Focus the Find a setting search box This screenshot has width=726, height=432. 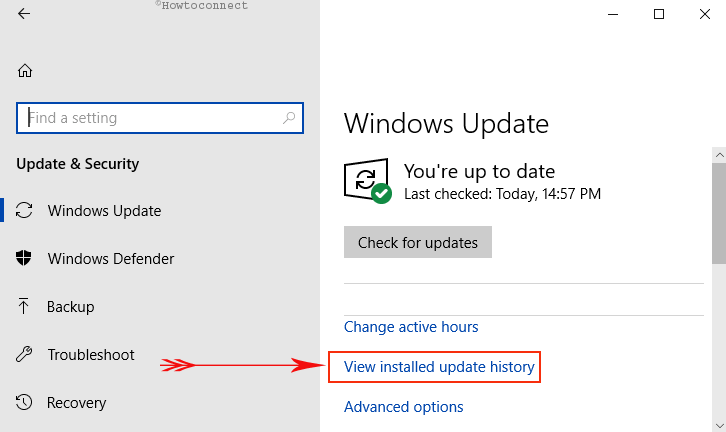160,118
